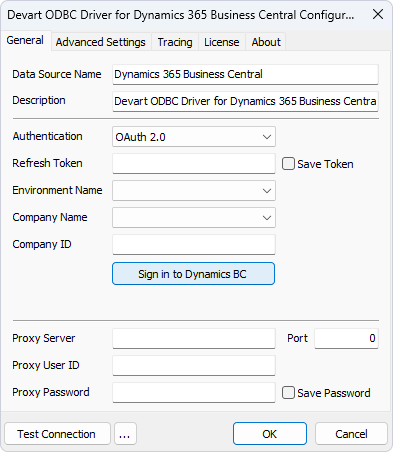This screenshot has width=393, height=452.
Task: Click the ellipsis button beside Test Connection
Action: coord(125,434)
